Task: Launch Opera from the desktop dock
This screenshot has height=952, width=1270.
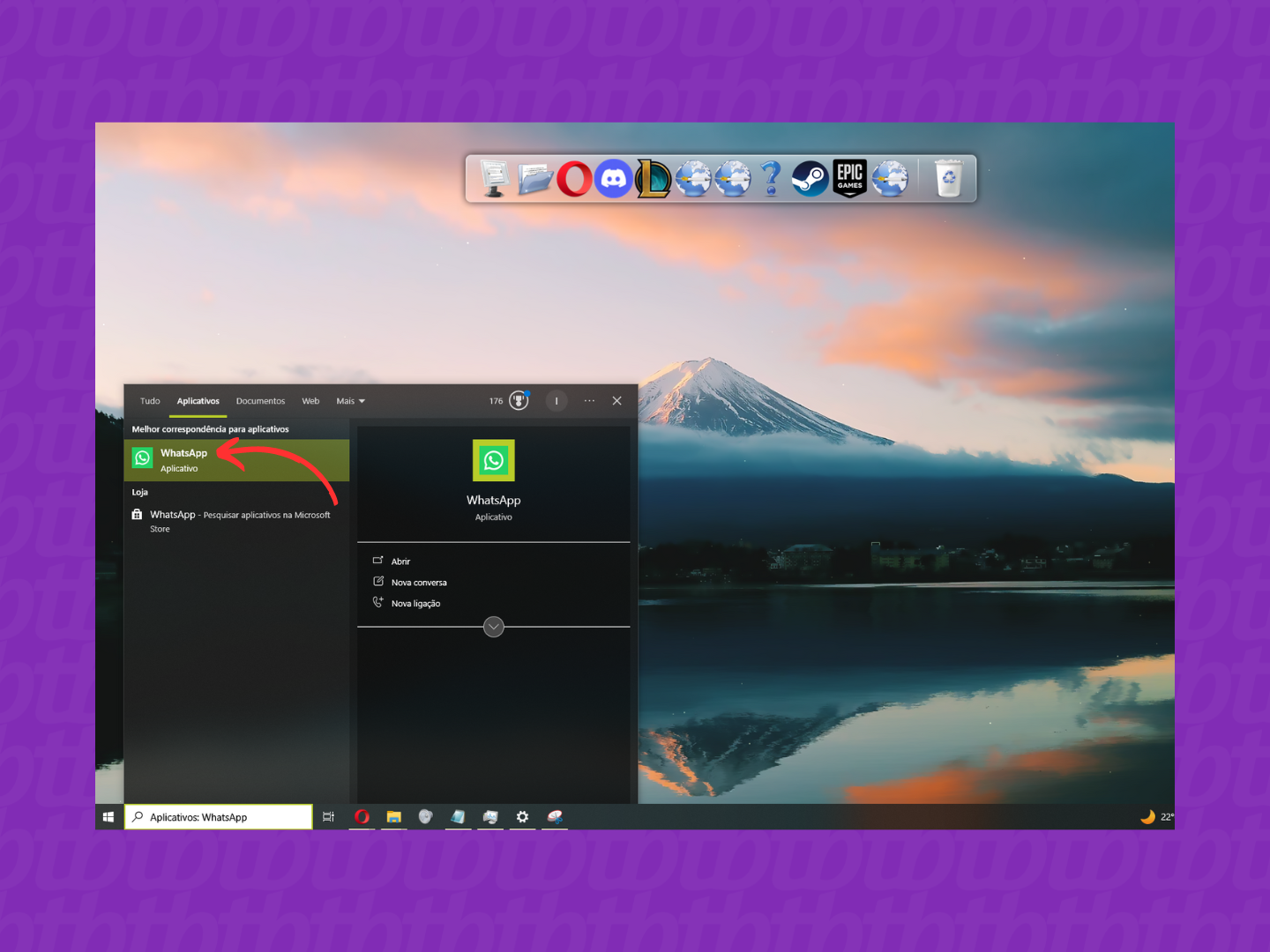Action: pos(574,179)
